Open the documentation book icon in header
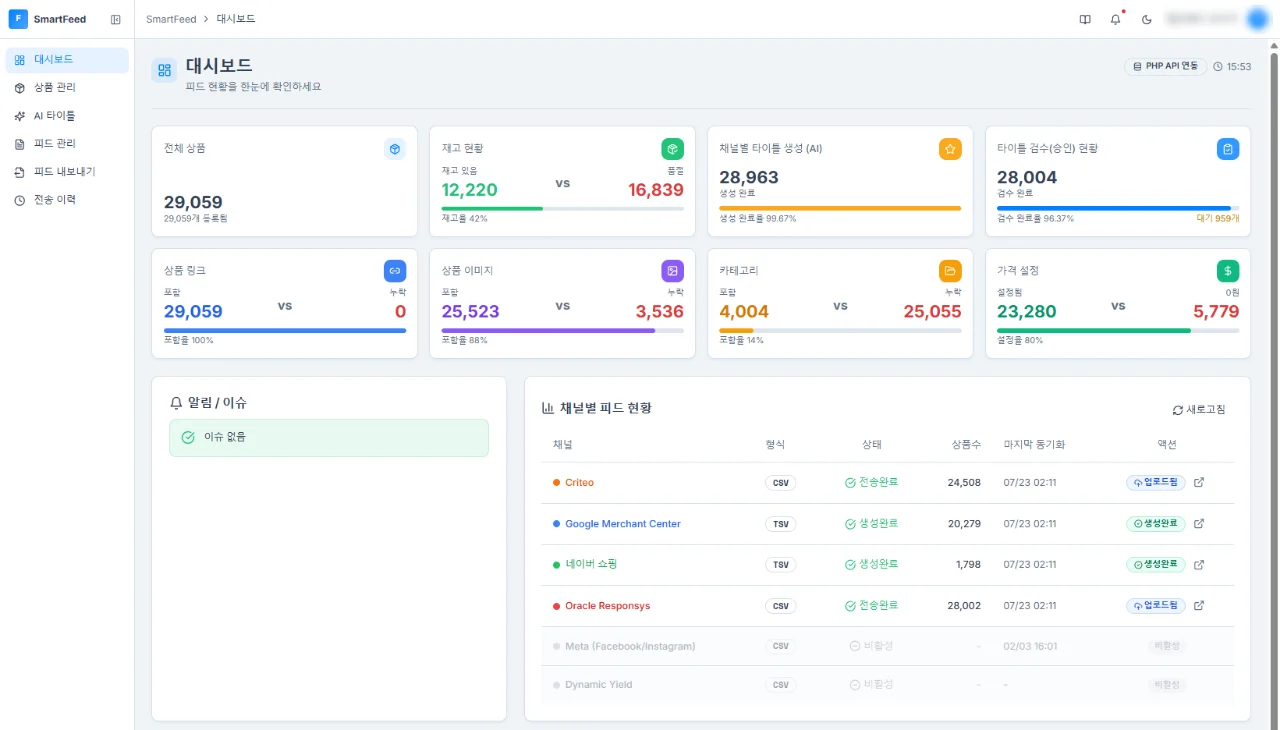The image size is (1280, 730). pyautogui.click(x=1085, y=19)
